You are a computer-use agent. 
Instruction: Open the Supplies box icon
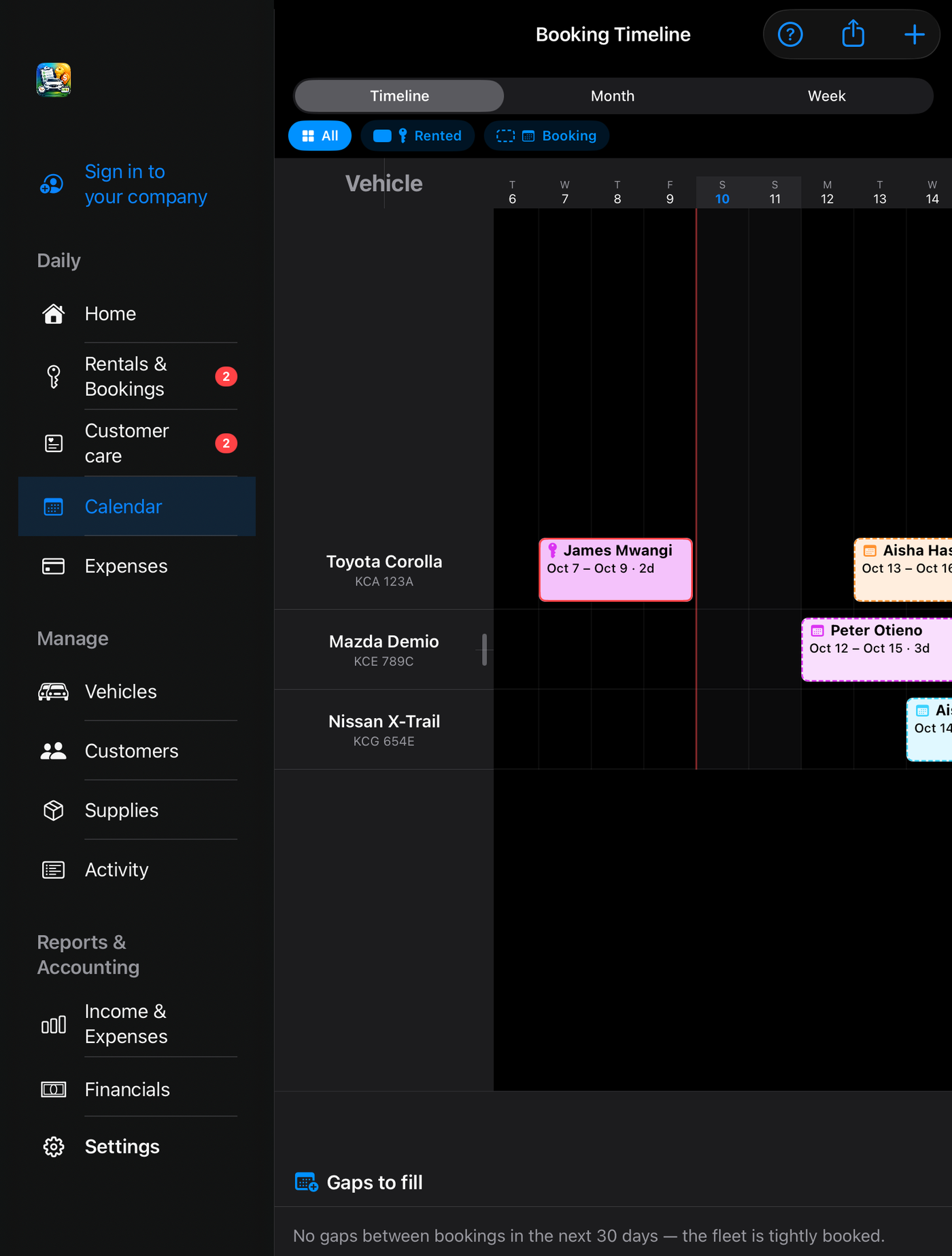54,810
